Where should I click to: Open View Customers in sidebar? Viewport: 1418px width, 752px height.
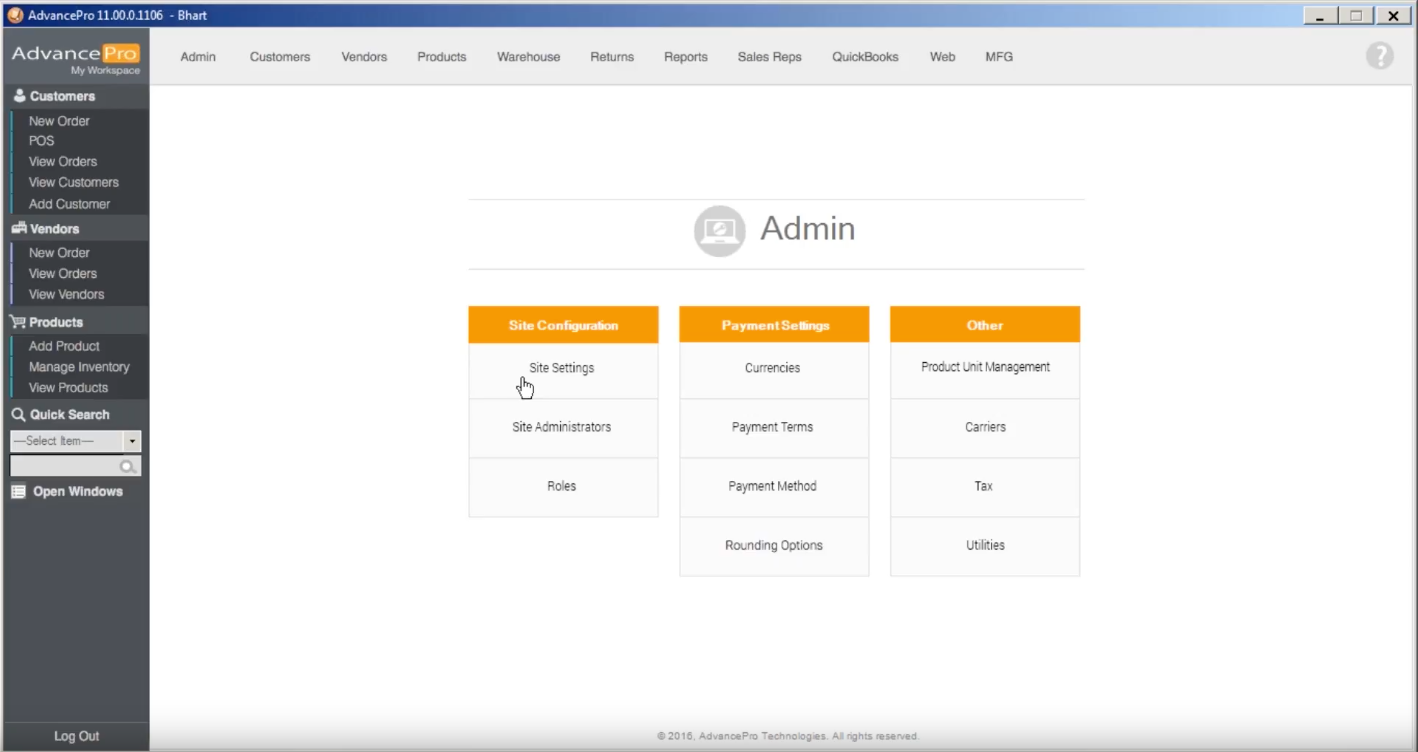pyautogui.click(x=74, y=183)
